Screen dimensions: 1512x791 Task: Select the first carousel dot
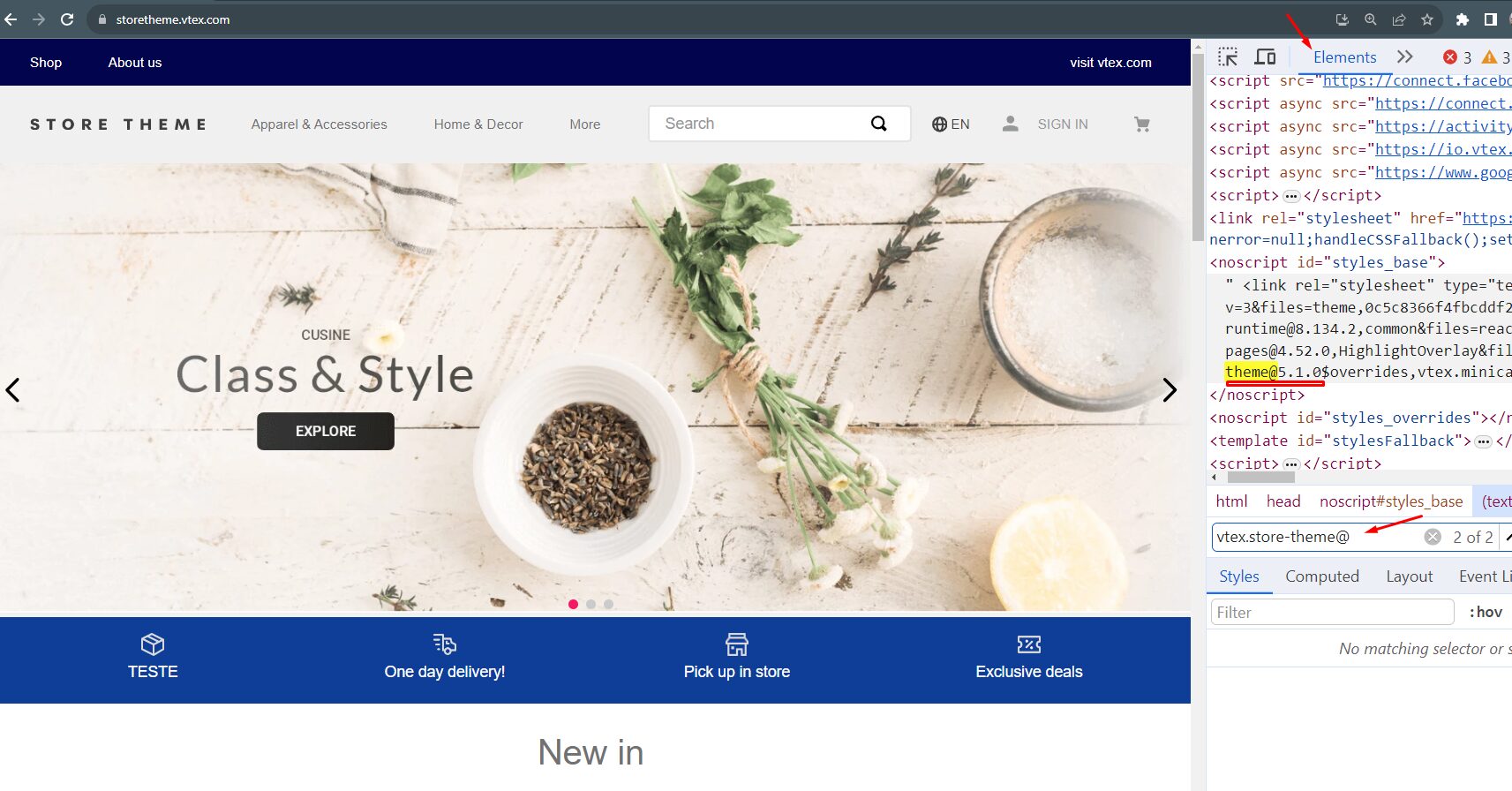573,605
